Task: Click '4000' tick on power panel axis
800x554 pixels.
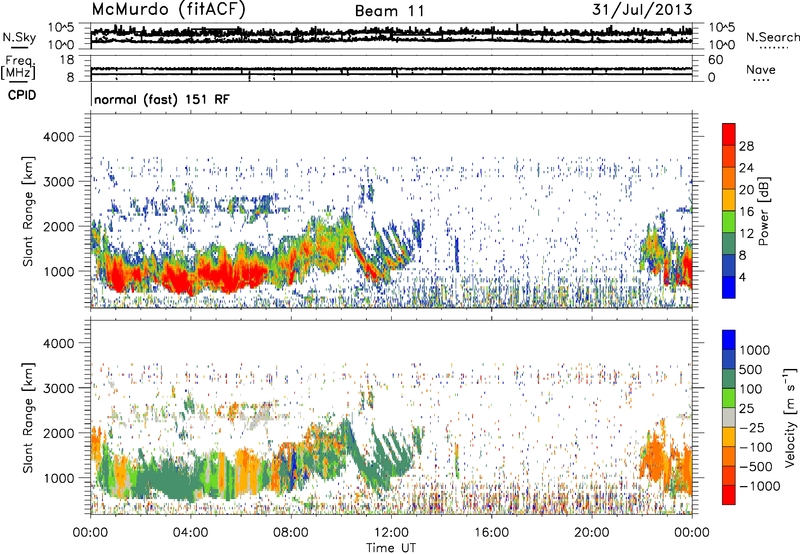Action: tap(58, 137)
